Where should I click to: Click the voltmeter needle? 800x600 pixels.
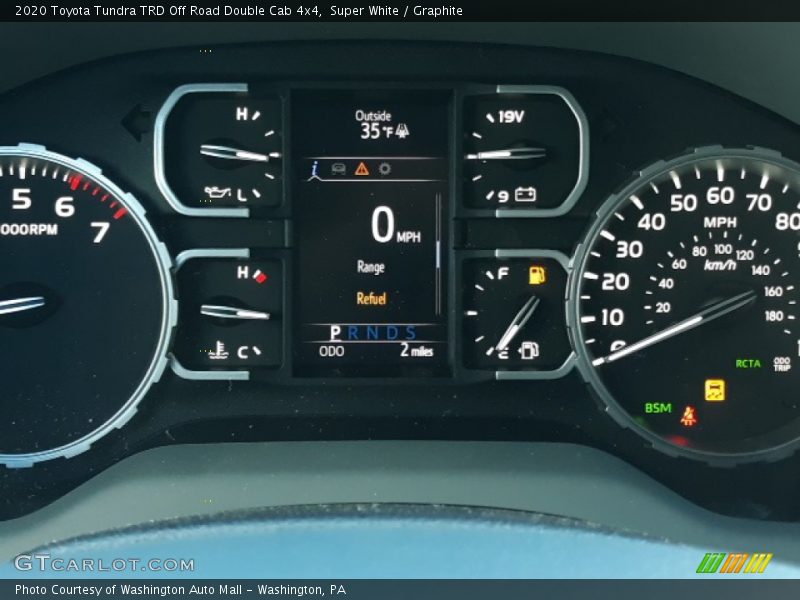coord(505,154)
